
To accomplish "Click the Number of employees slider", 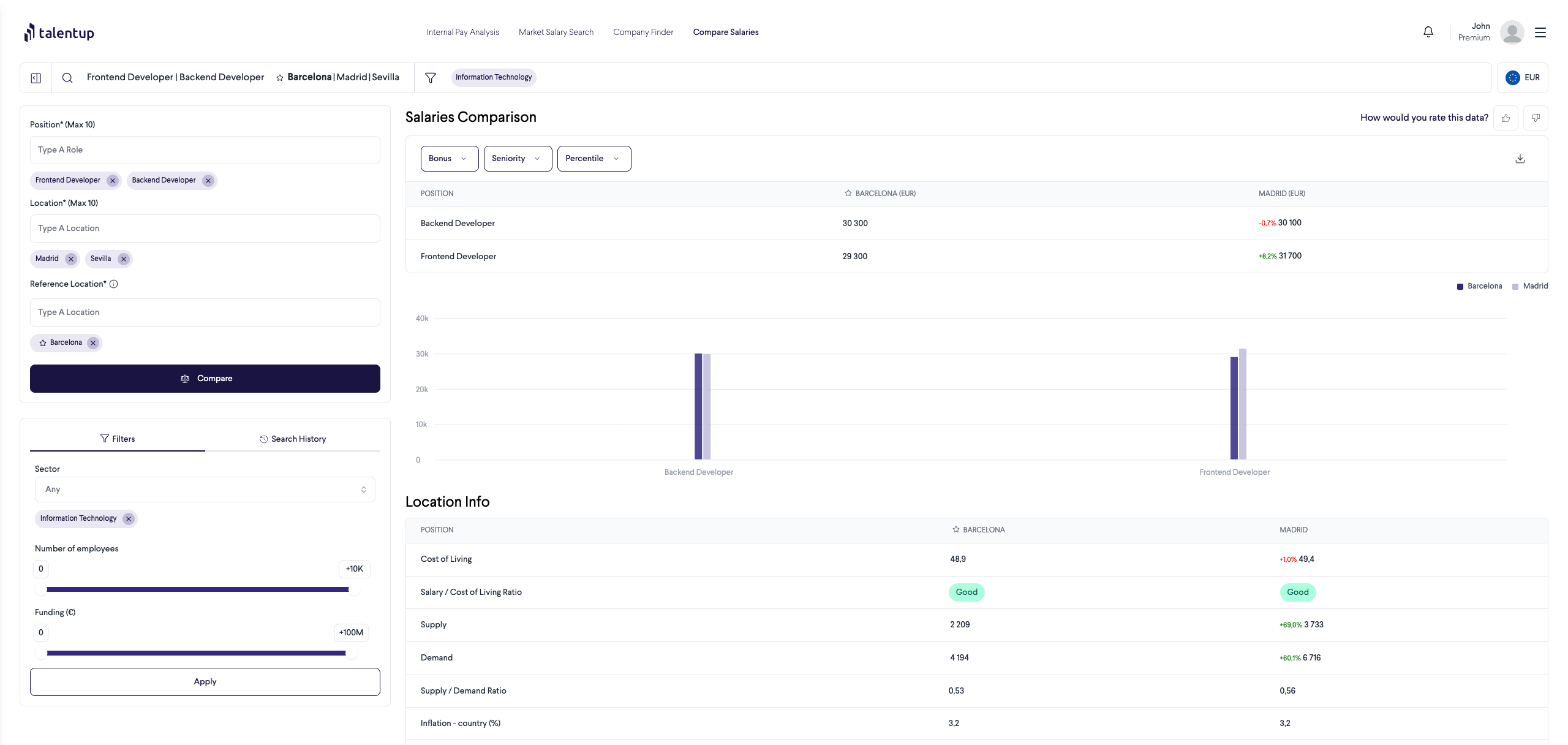I will coord(198,590).
